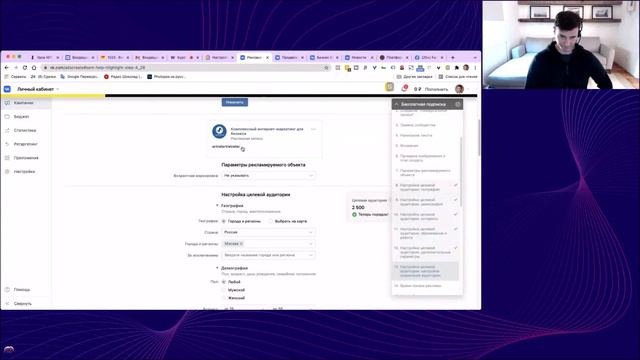
Task: Select Города и регионы radio
Action: pyautogui.click(x=224, y=221)
